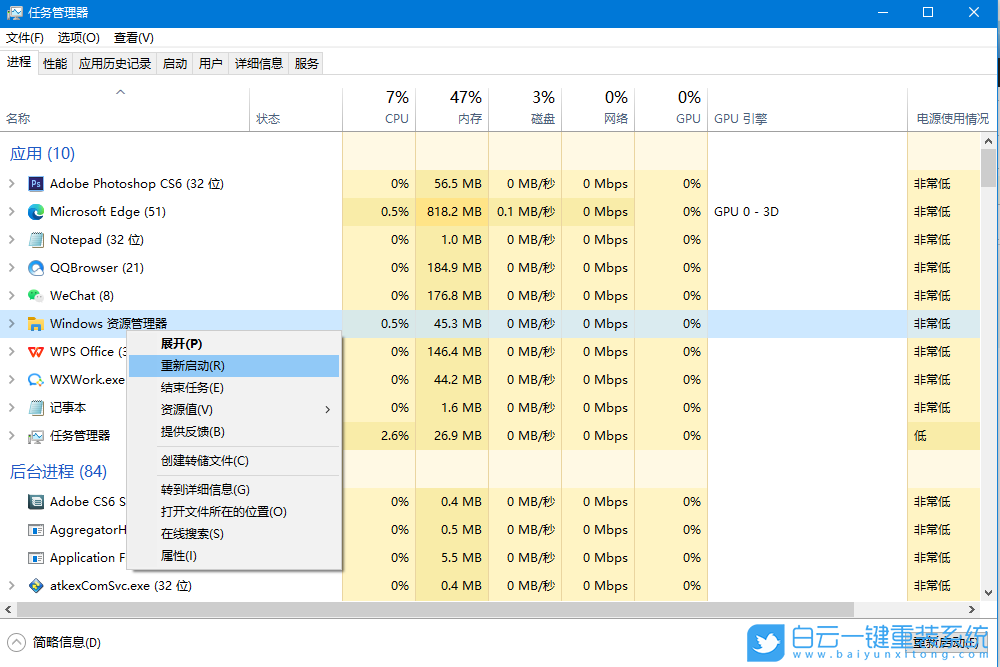The image size is (1000, 667).
Task: Click the 任务管理器 title bar icon
Action: [x=14, y=12]
